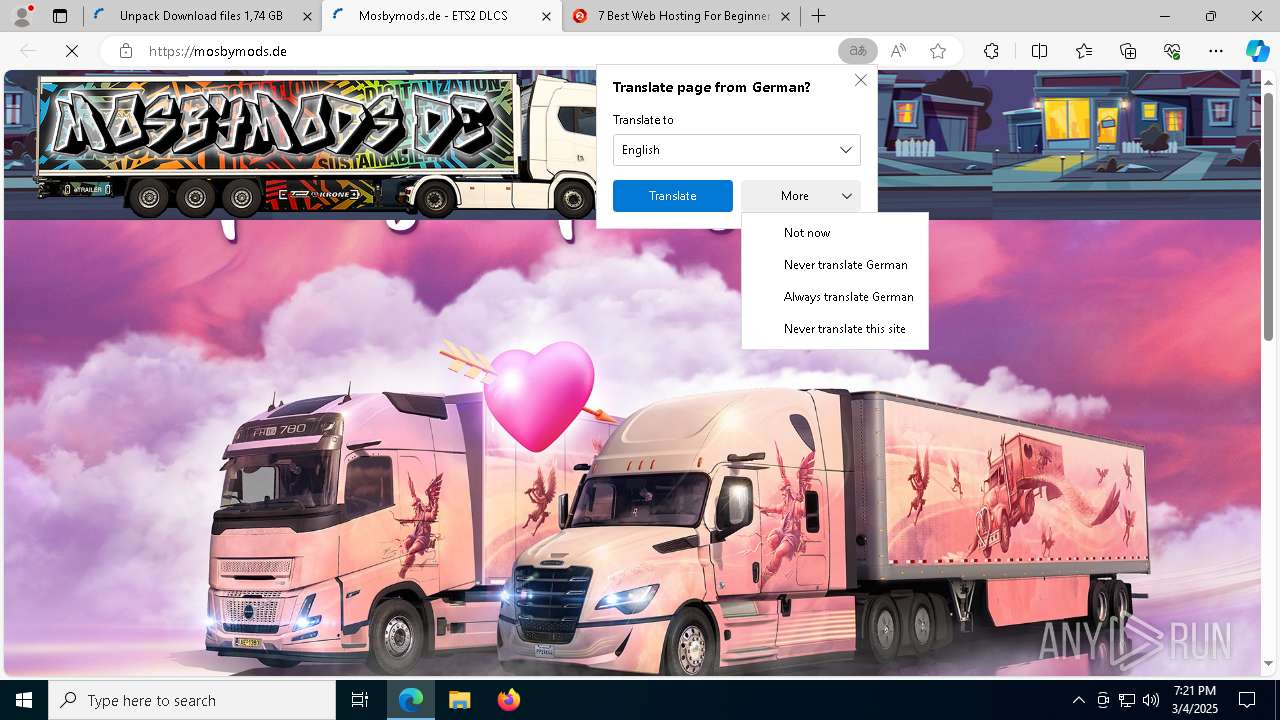Open File Explorer from taskbar
1280x720 pixels.
tap(459, 700)
